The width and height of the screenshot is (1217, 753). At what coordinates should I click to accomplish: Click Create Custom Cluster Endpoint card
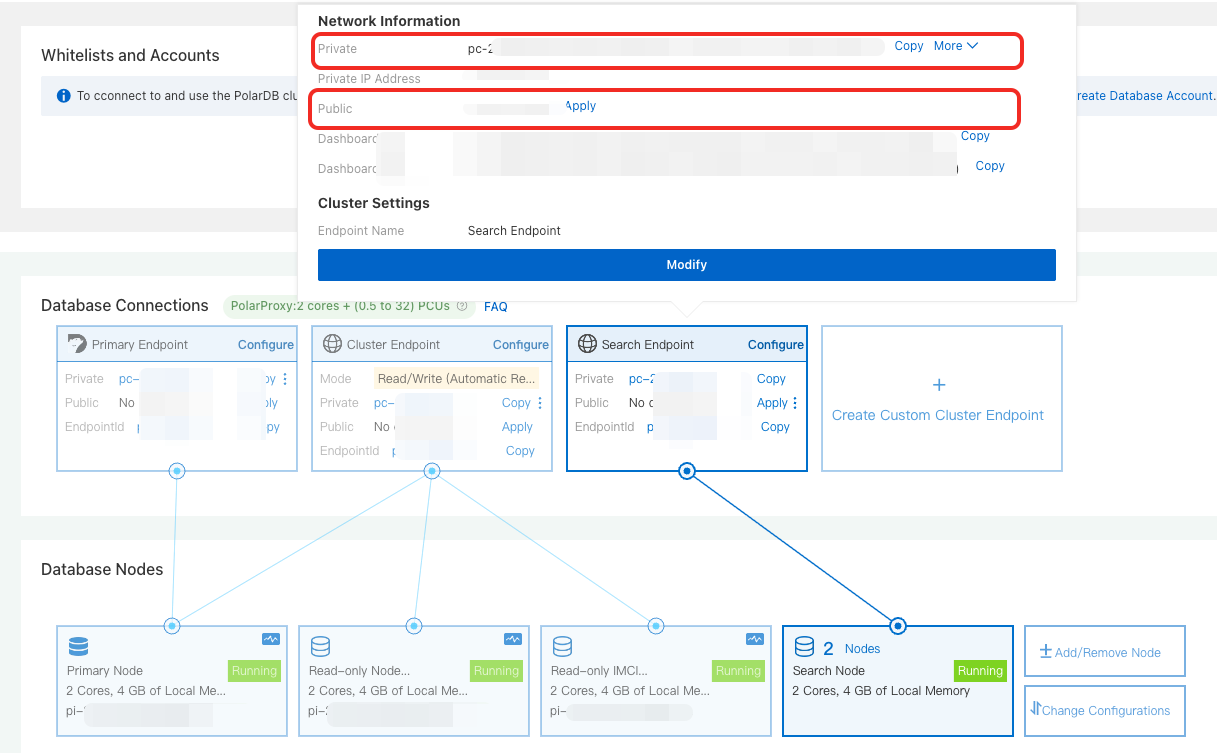click(x=942, y=398)
